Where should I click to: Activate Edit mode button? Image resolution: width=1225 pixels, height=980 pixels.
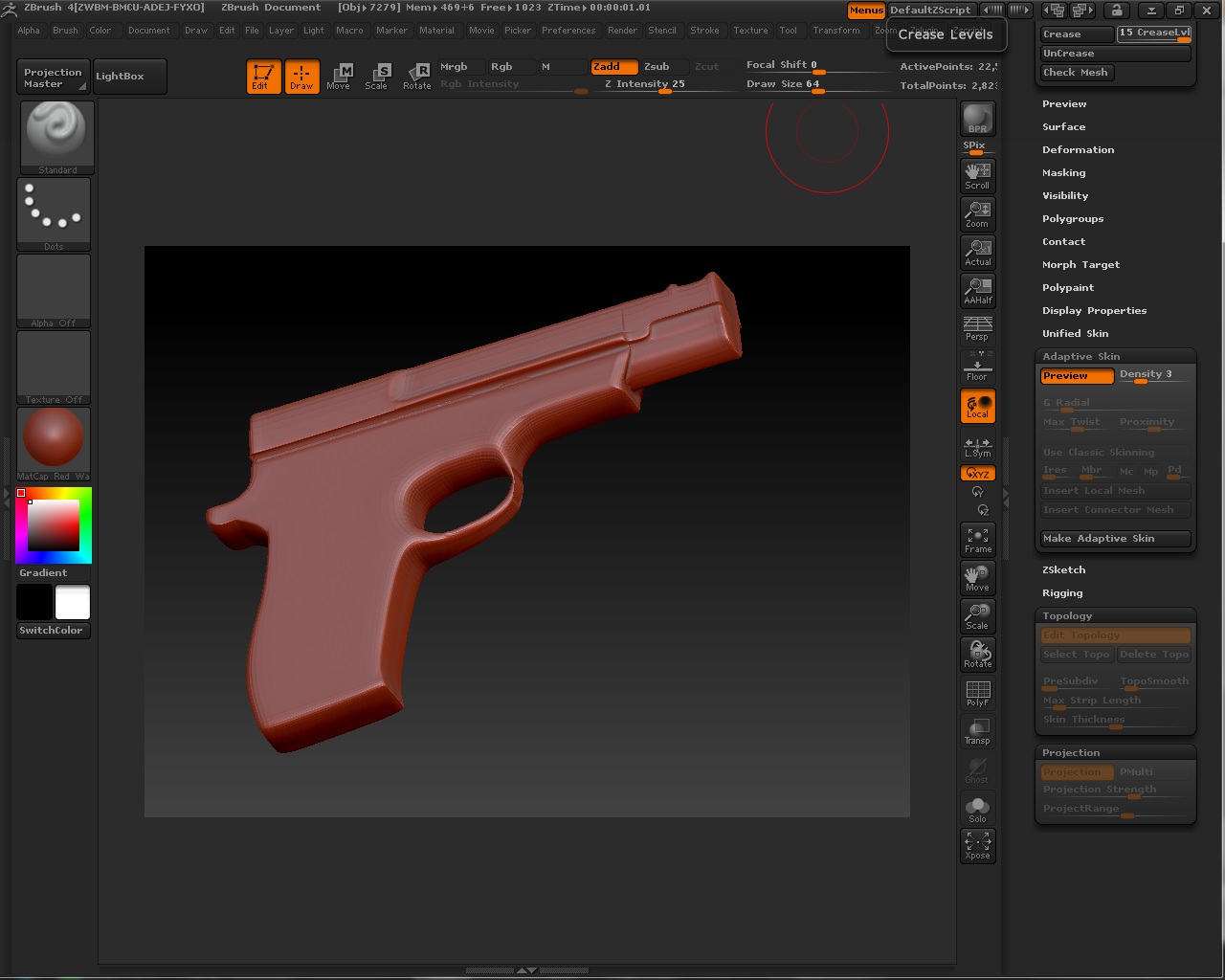point(263,77)
